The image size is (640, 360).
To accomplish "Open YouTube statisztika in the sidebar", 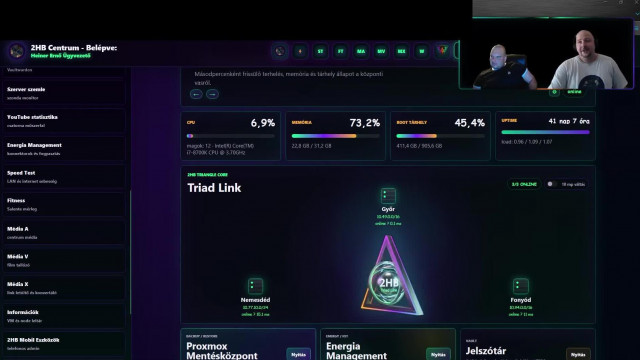I will tap(64, 121).
